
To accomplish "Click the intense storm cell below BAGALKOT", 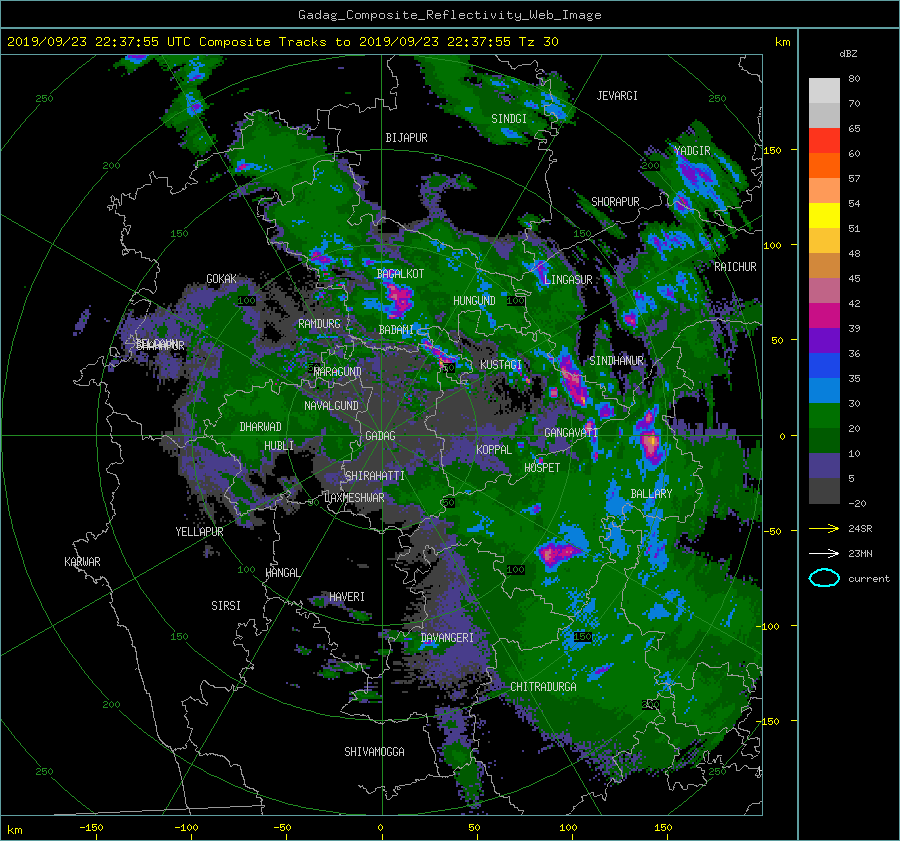I will [399, 299].
